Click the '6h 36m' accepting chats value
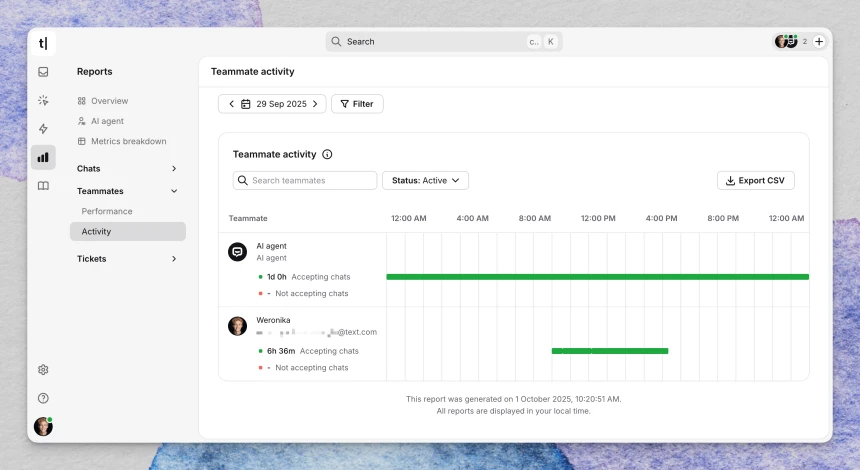The image size is (860, 470). 281,351
